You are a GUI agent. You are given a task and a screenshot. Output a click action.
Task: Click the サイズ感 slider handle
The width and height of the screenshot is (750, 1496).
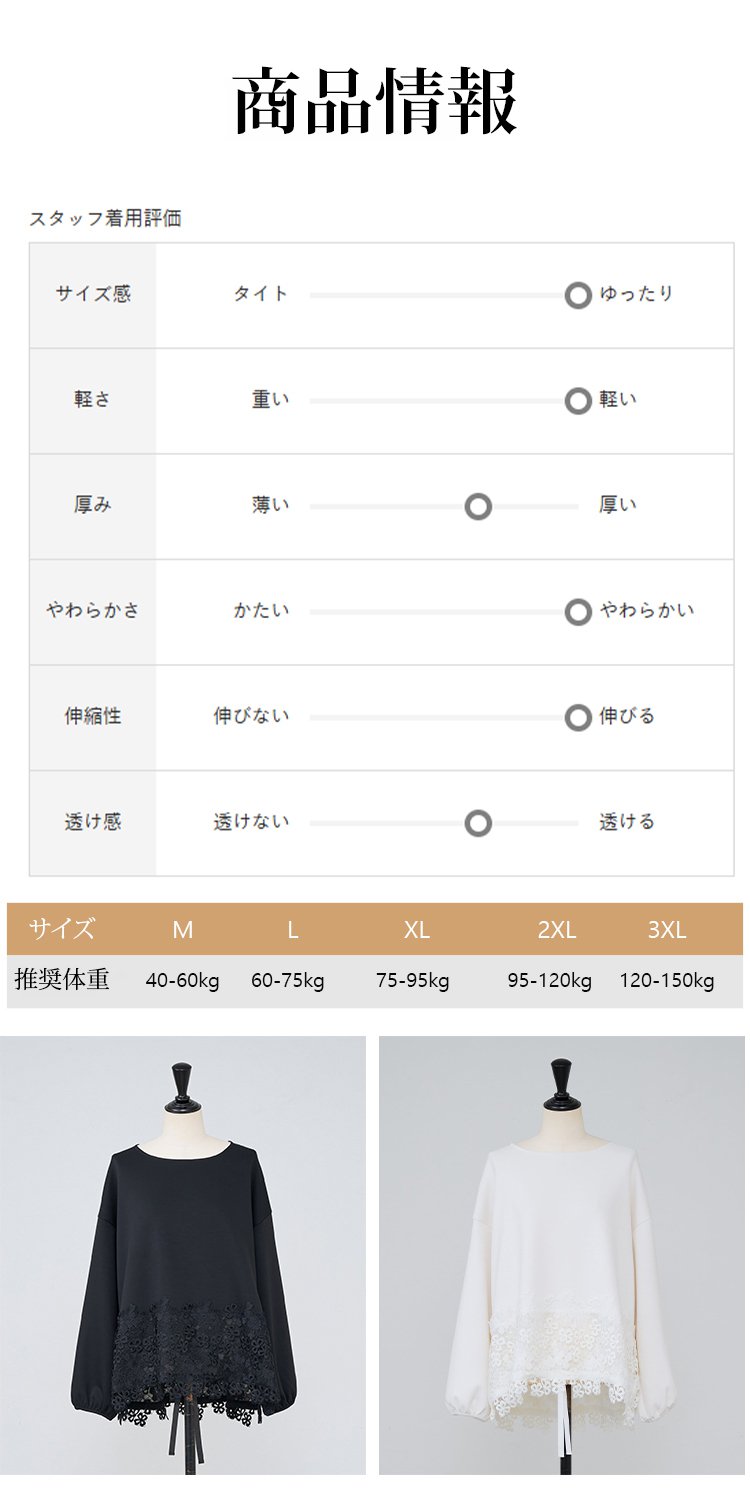[578, 296]
